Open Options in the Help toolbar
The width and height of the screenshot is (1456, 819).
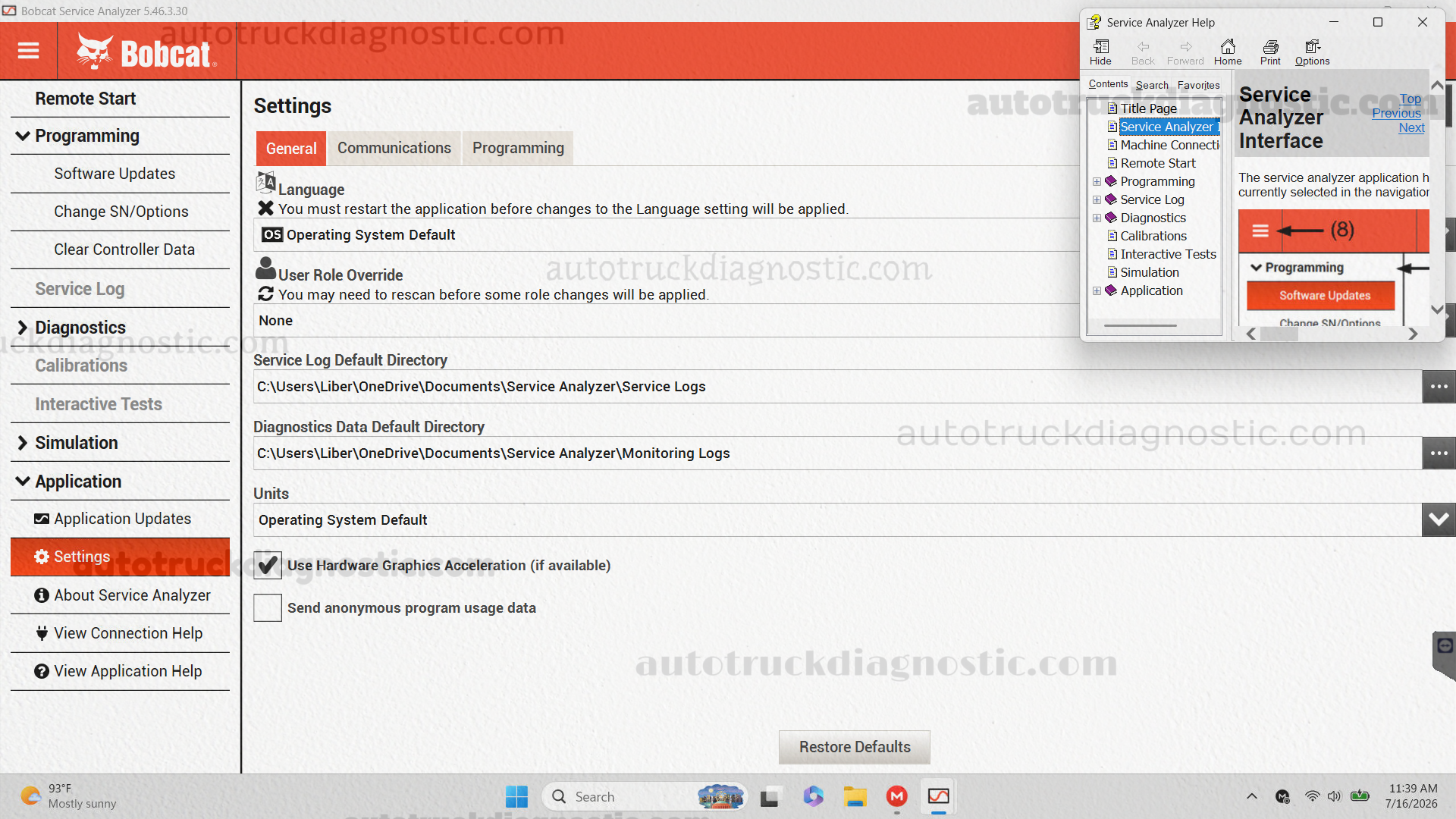tap(1312, 52)
